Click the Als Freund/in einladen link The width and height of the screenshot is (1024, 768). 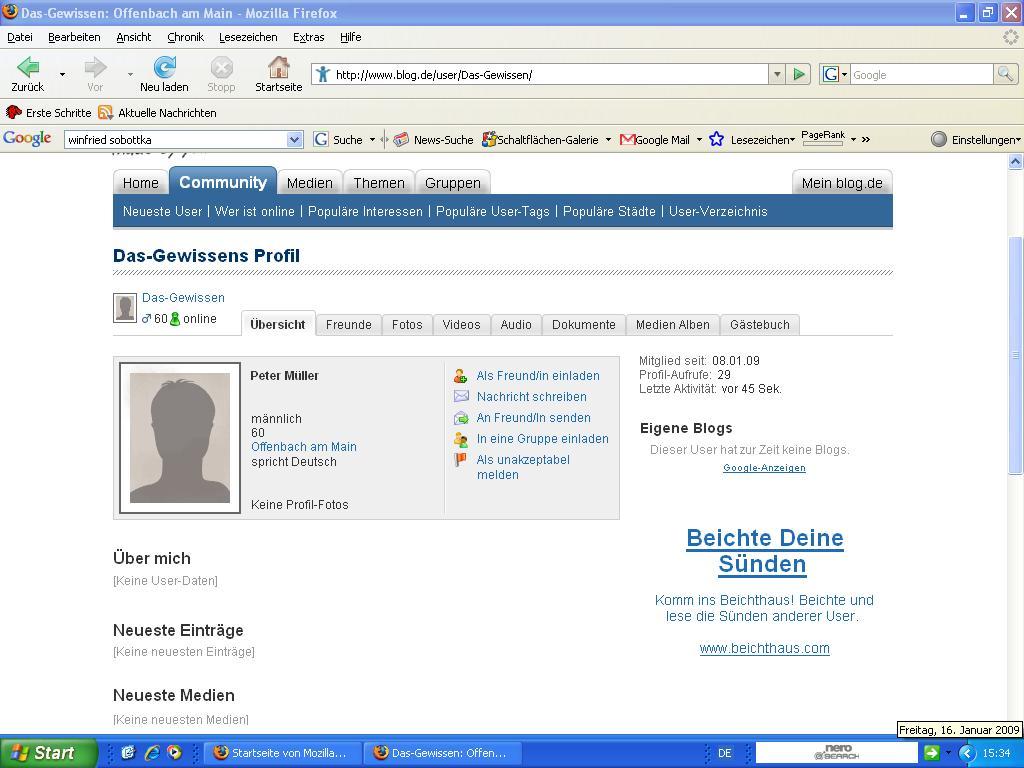[537, 376]
